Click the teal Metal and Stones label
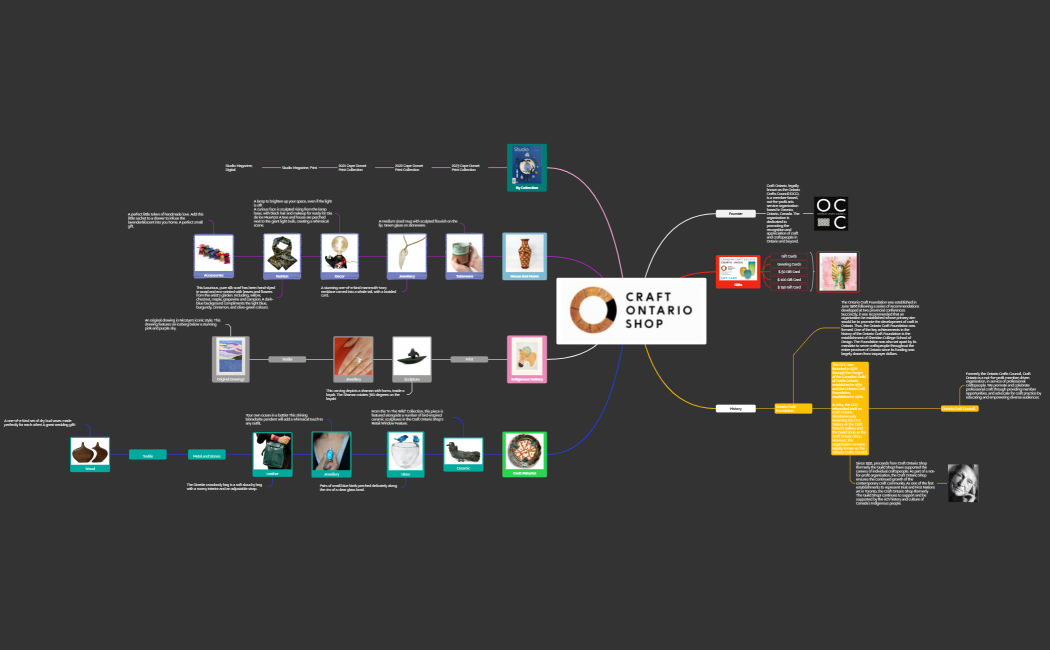This screenshot has height=650, width=1050. coord(209,455)
